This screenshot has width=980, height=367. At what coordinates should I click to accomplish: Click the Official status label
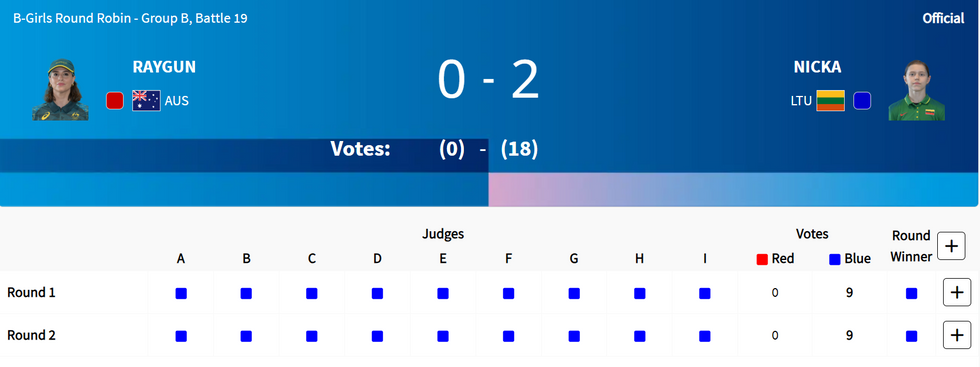click(x=943, y=19)
